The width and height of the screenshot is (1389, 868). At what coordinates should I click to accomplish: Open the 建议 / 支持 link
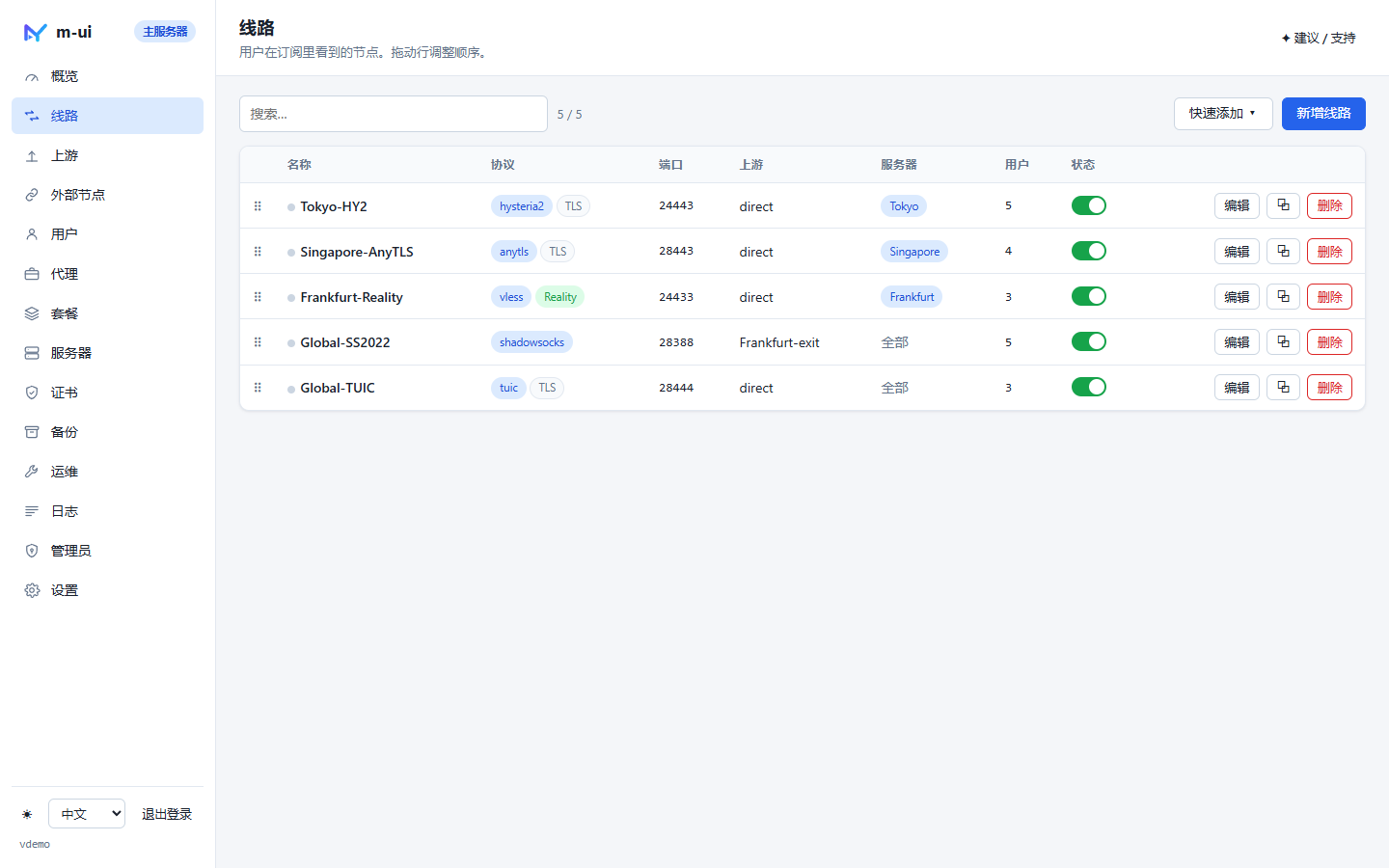pos(1319,38)
